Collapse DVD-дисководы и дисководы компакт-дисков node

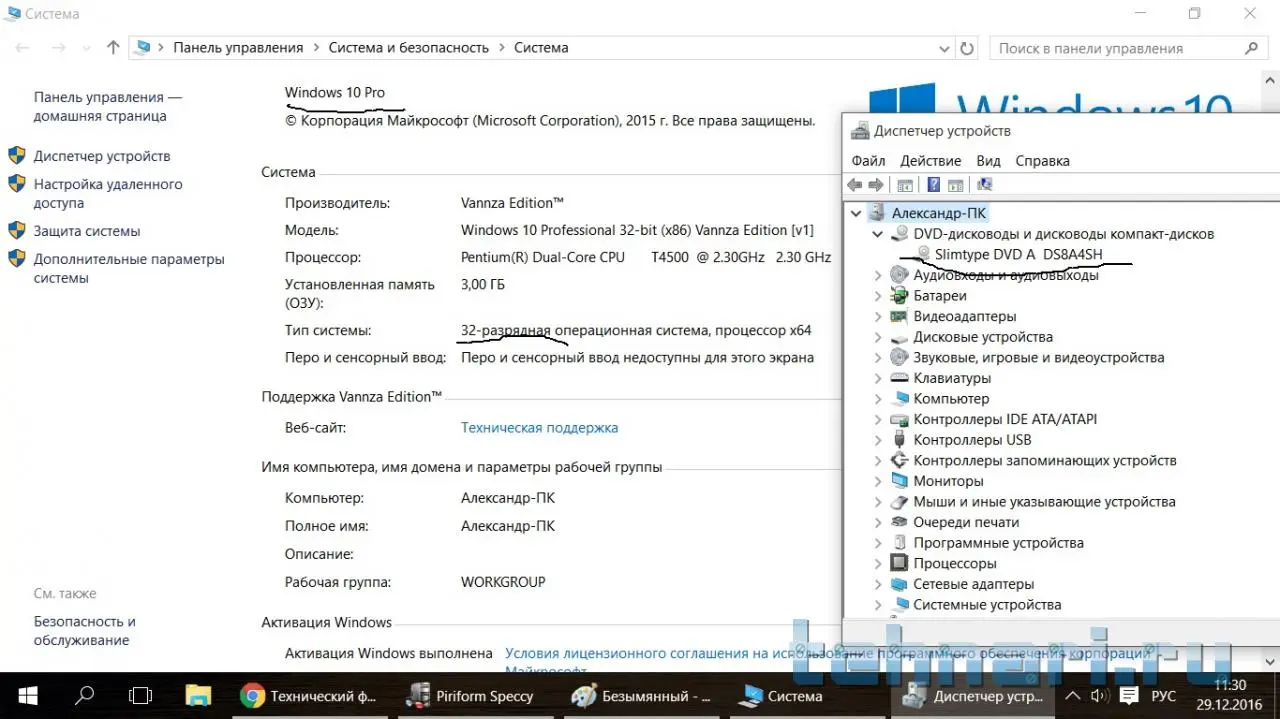[x=878, y=234]
